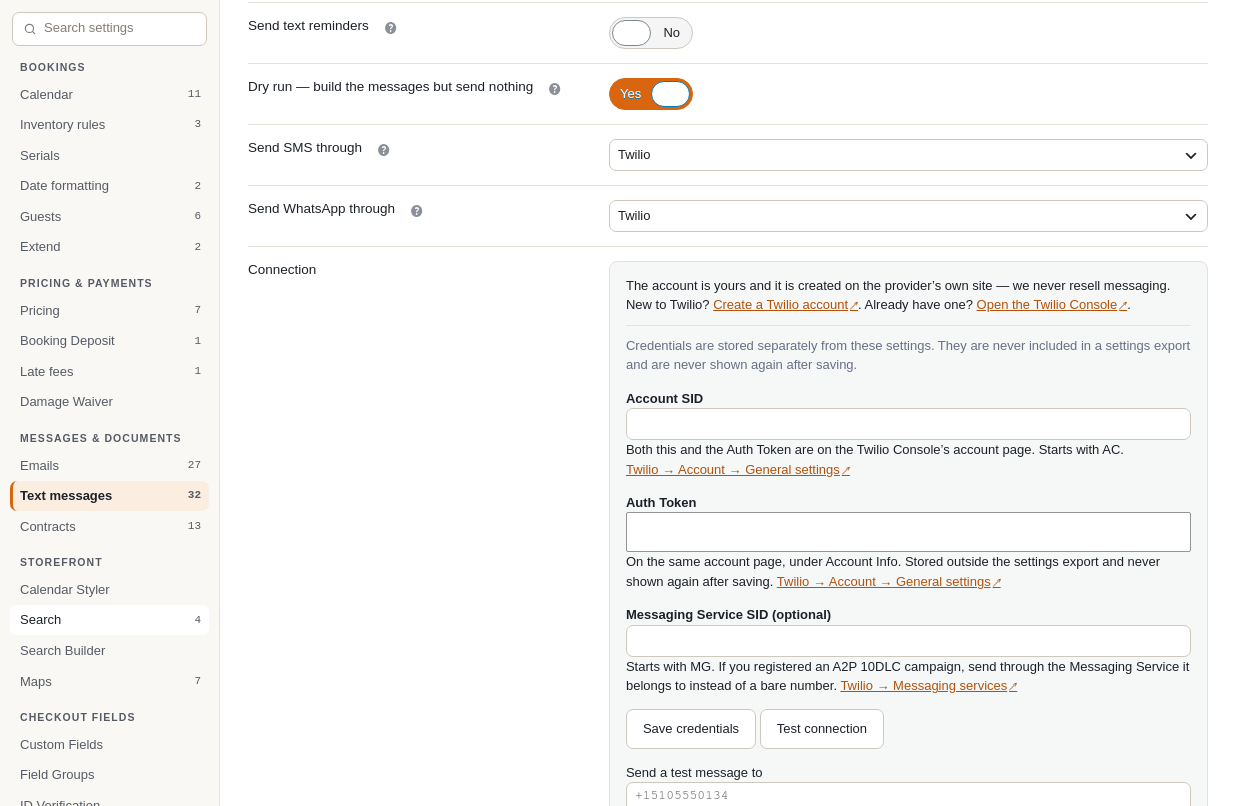Open the Twilio Console link
1236x806 pixels.
pos(1052,305)
